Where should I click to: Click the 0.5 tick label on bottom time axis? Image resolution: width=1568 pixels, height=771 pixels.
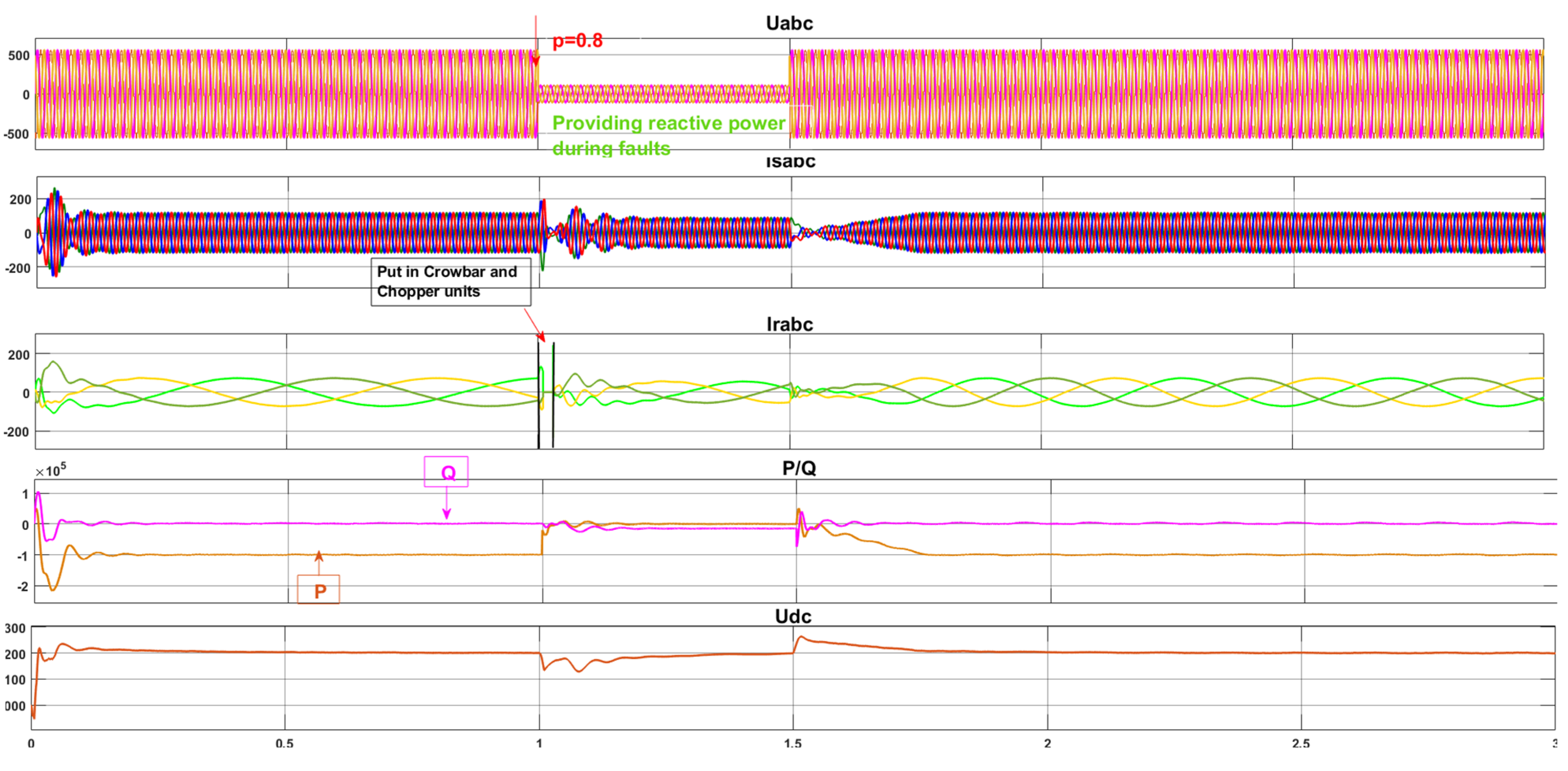[x=284, y=743]
